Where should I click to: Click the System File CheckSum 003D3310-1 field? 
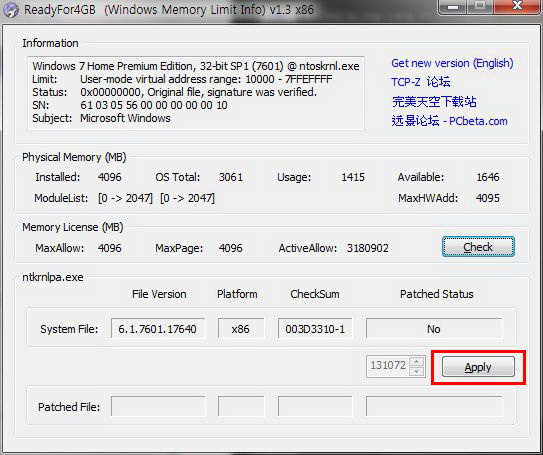[315, 329]
